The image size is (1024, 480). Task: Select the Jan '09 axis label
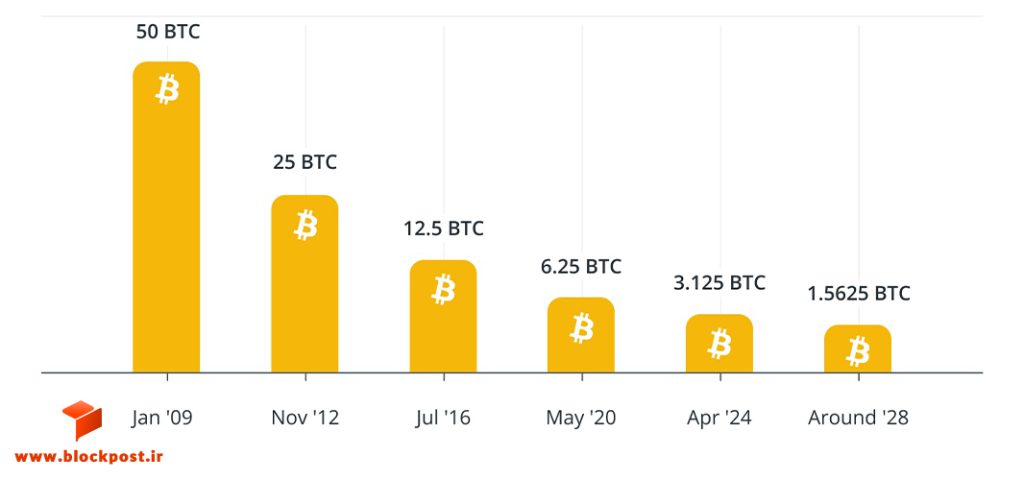point(162,418)
